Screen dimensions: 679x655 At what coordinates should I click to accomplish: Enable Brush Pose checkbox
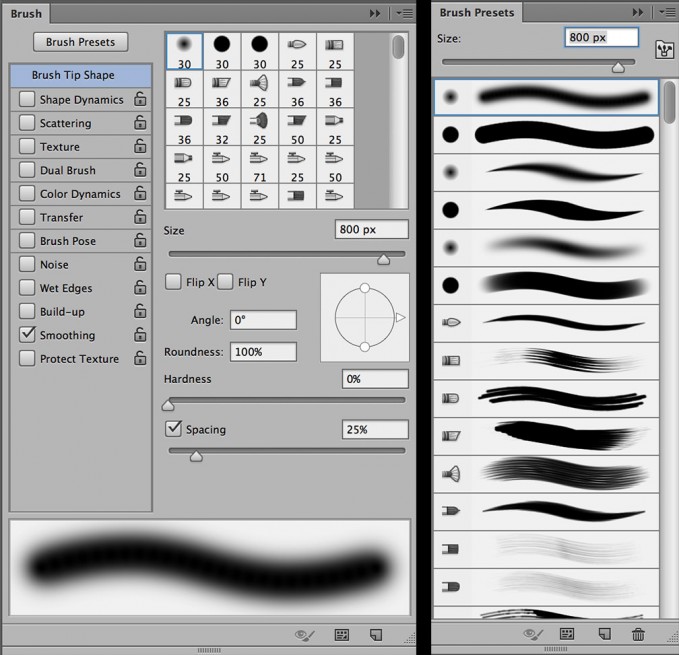(27, 240)
